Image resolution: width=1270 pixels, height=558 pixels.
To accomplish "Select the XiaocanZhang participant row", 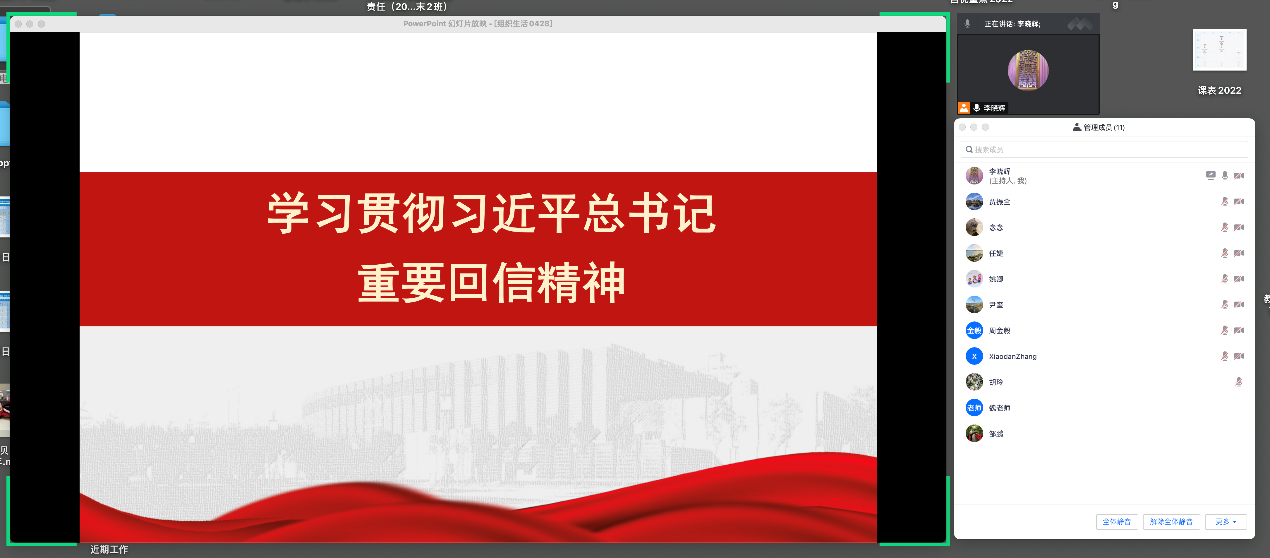I will pos(1090,356).
